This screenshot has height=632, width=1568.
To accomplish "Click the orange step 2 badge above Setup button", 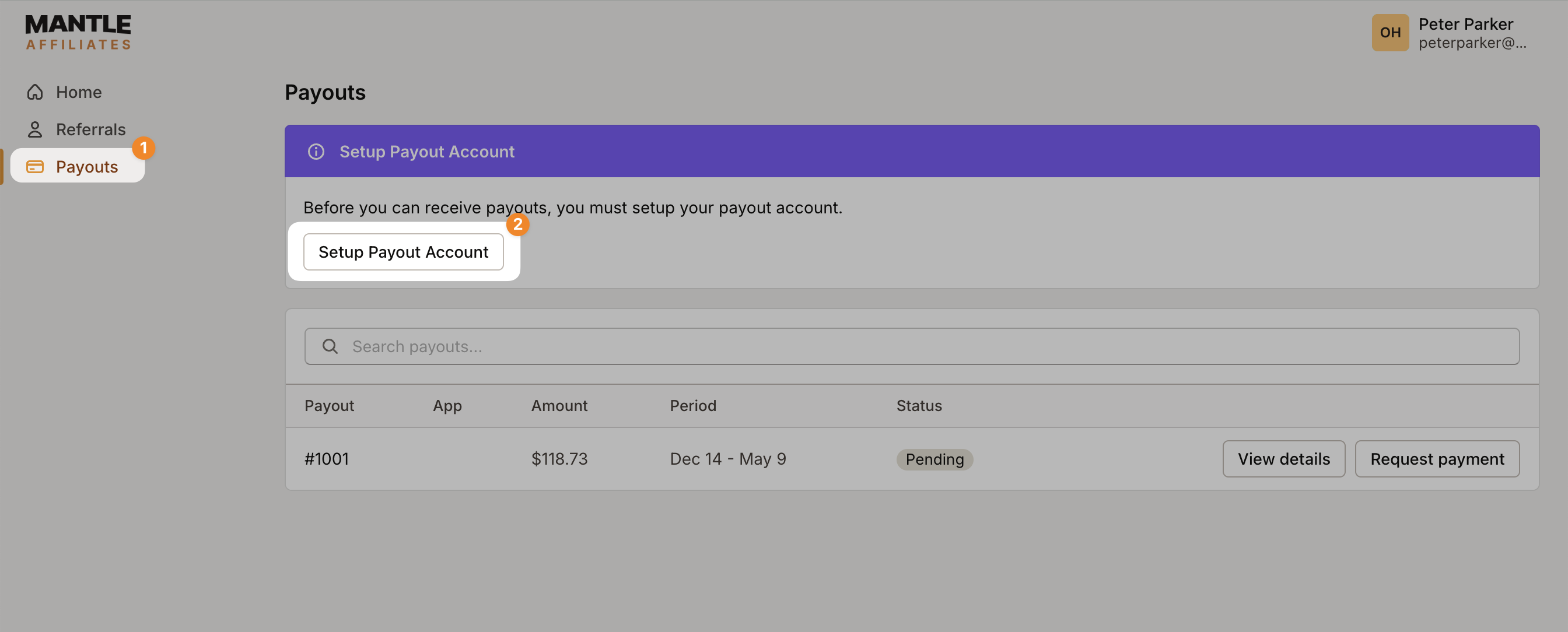I will (x=518, y=224).
